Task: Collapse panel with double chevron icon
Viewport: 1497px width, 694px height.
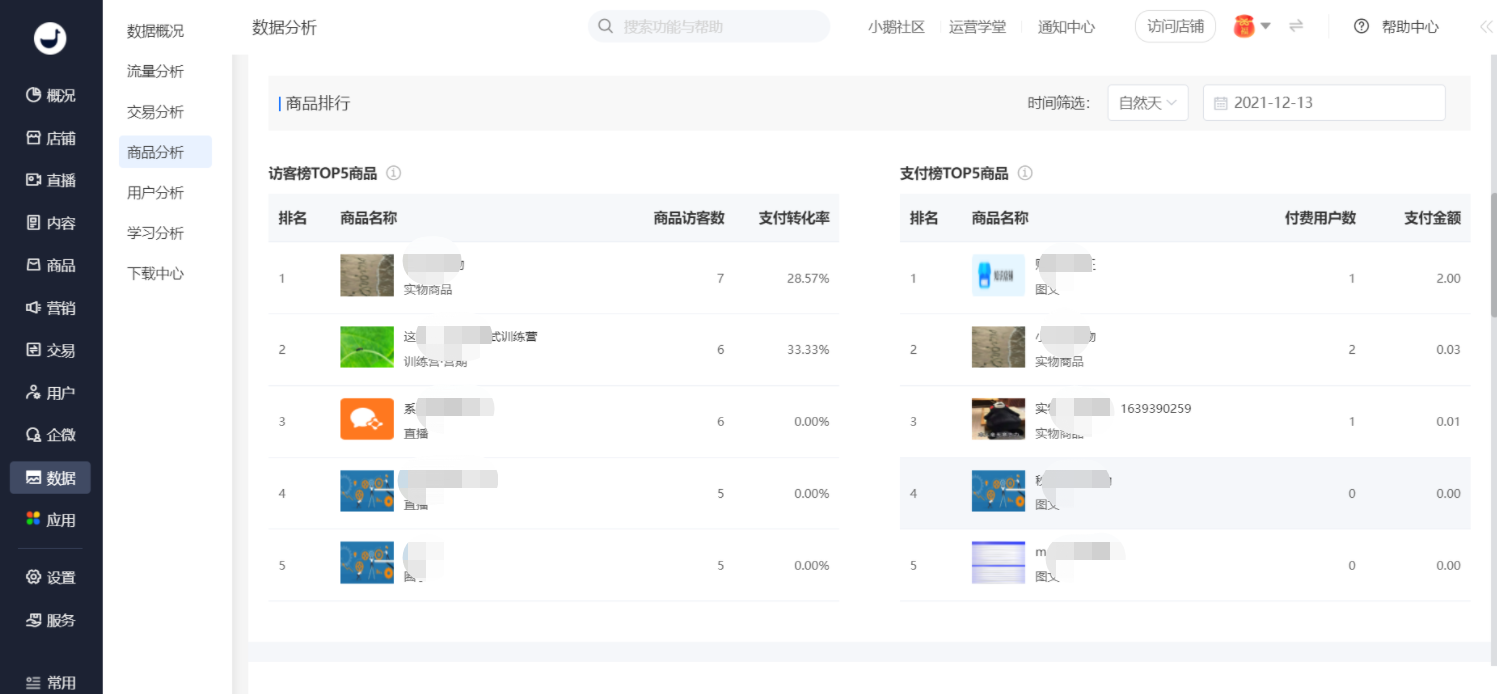Action: [1486, 27]
